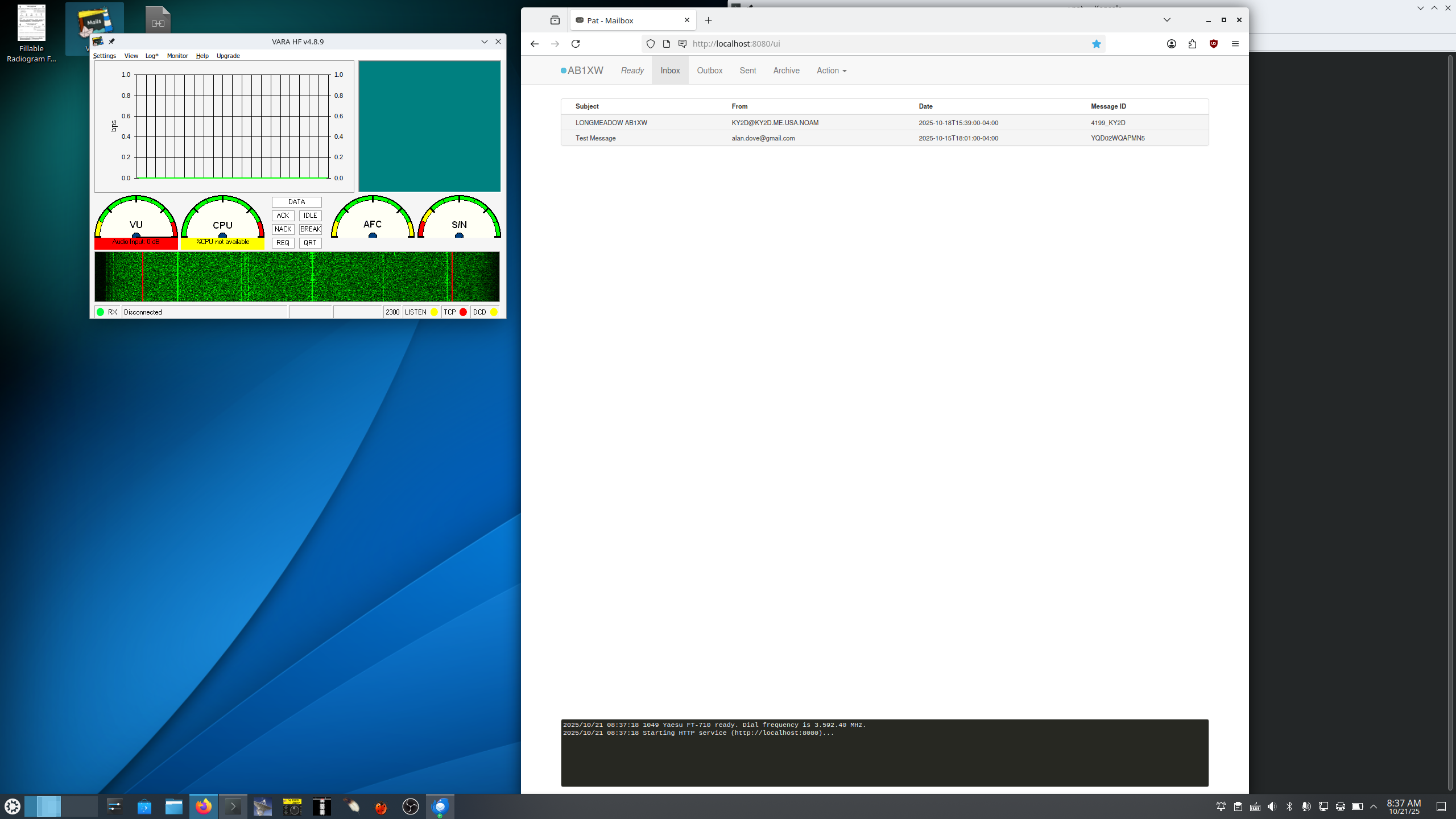Open the Archive mailbox in Pat
Screen dimensions: 1456x819
click(786, 71)
